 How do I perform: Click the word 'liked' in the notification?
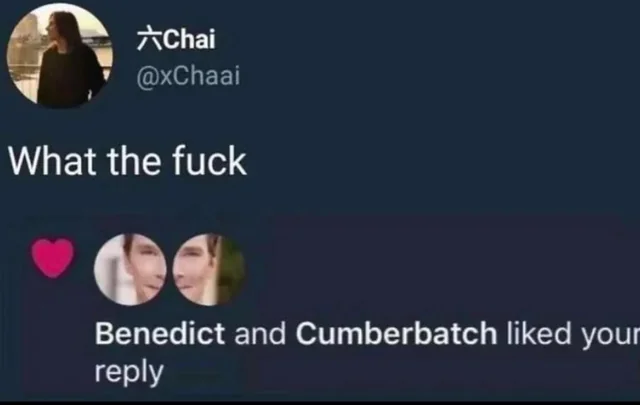[x=539, y=334]
